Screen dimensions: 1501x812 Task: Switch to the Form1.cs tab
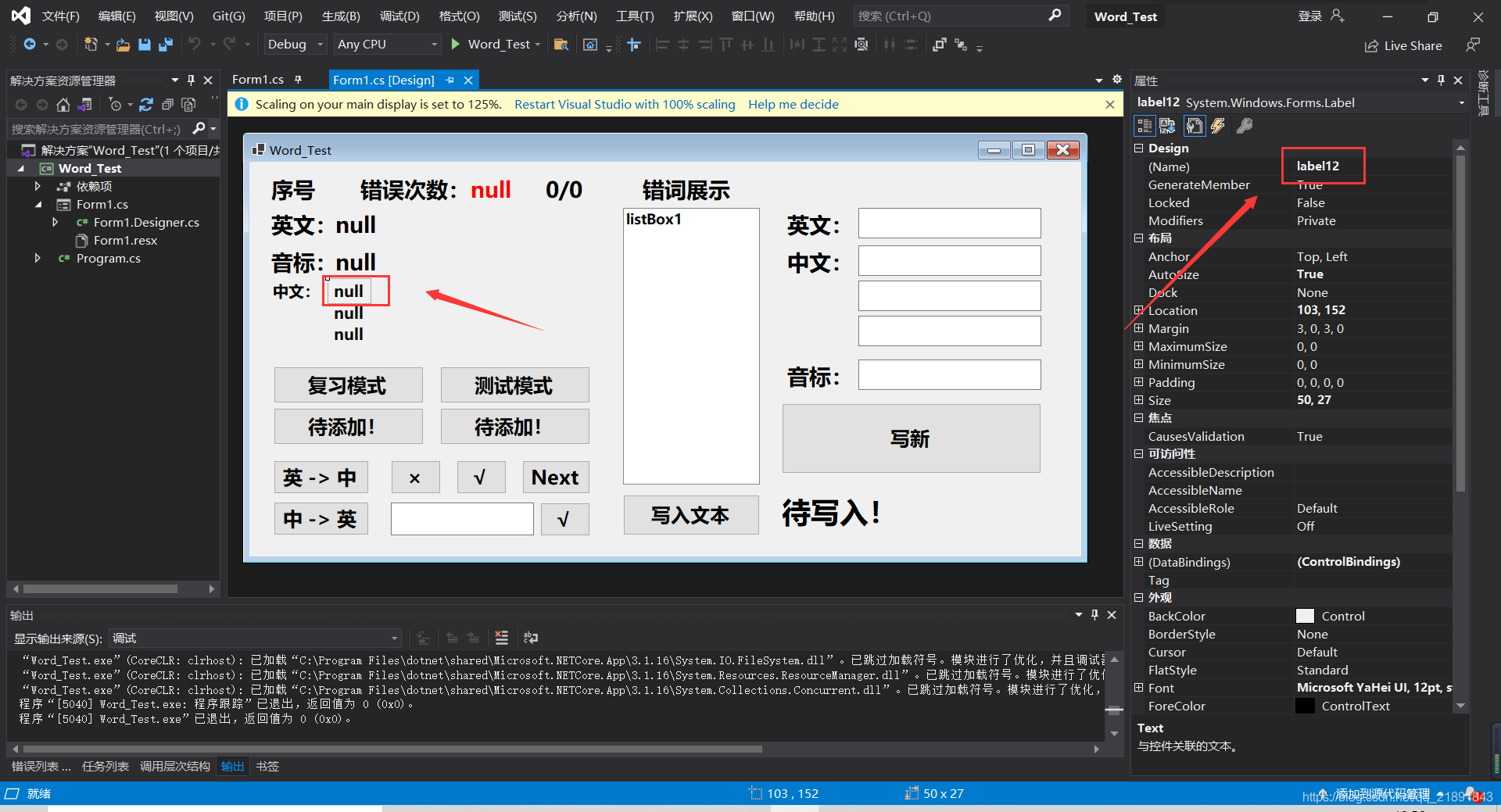pyautogui.click(x=258, y=80)
